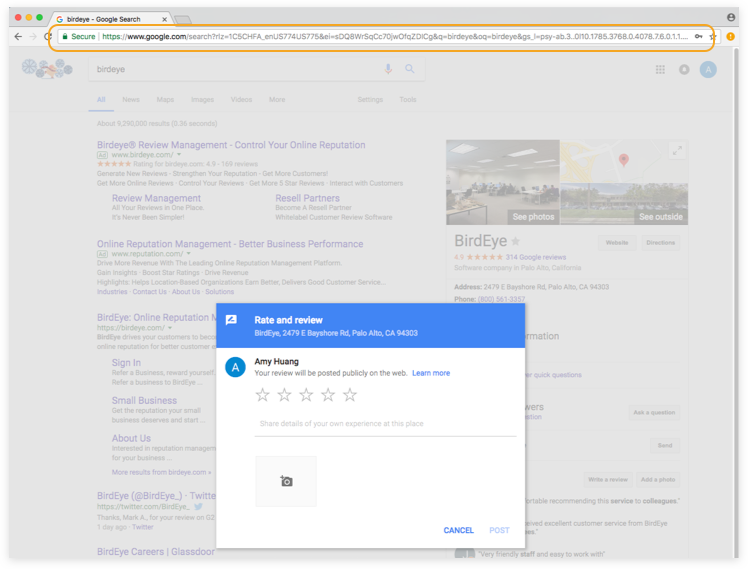This screenshot has width=748, height=569.
Task: Open search Tools
Action: point(408,100)
